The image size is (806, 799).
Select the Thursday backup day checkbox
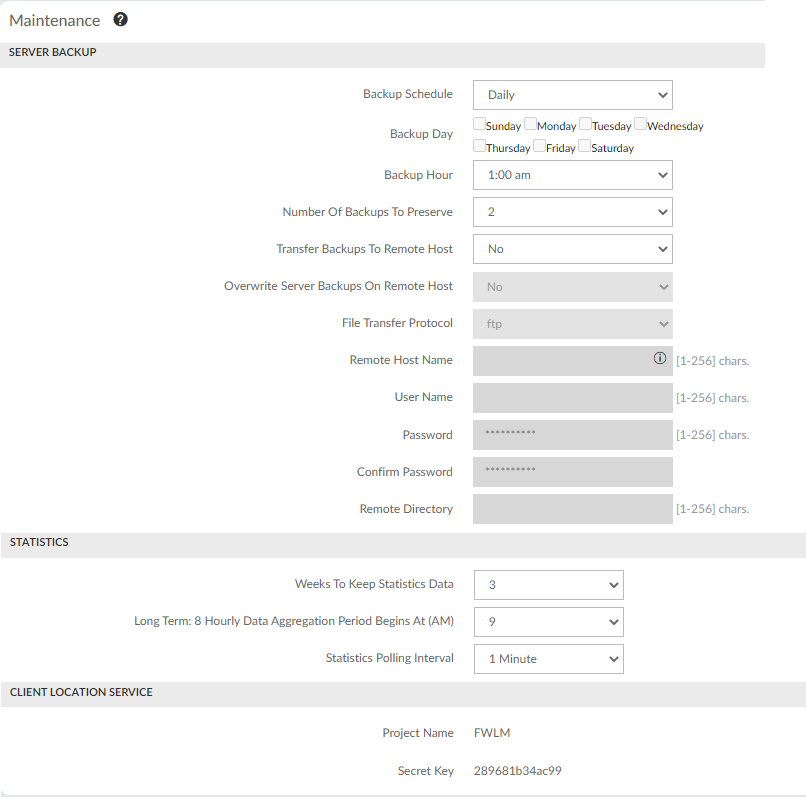(479, 147)
